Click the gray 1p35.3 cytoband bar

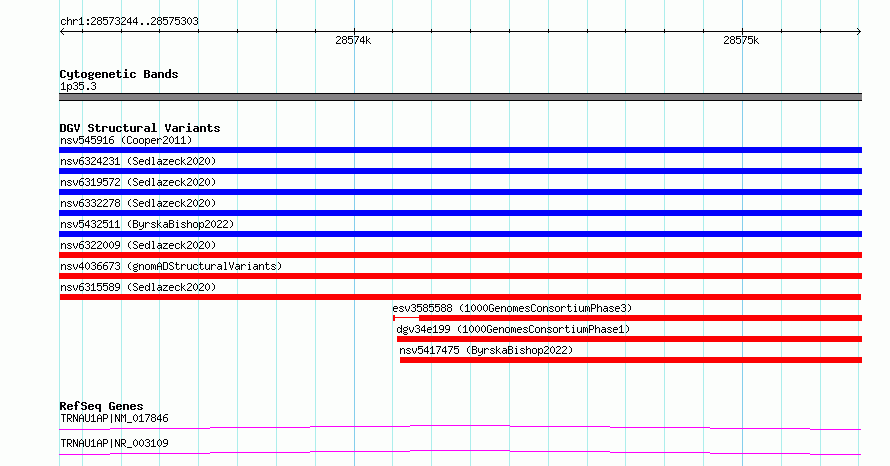coord(460,97)
